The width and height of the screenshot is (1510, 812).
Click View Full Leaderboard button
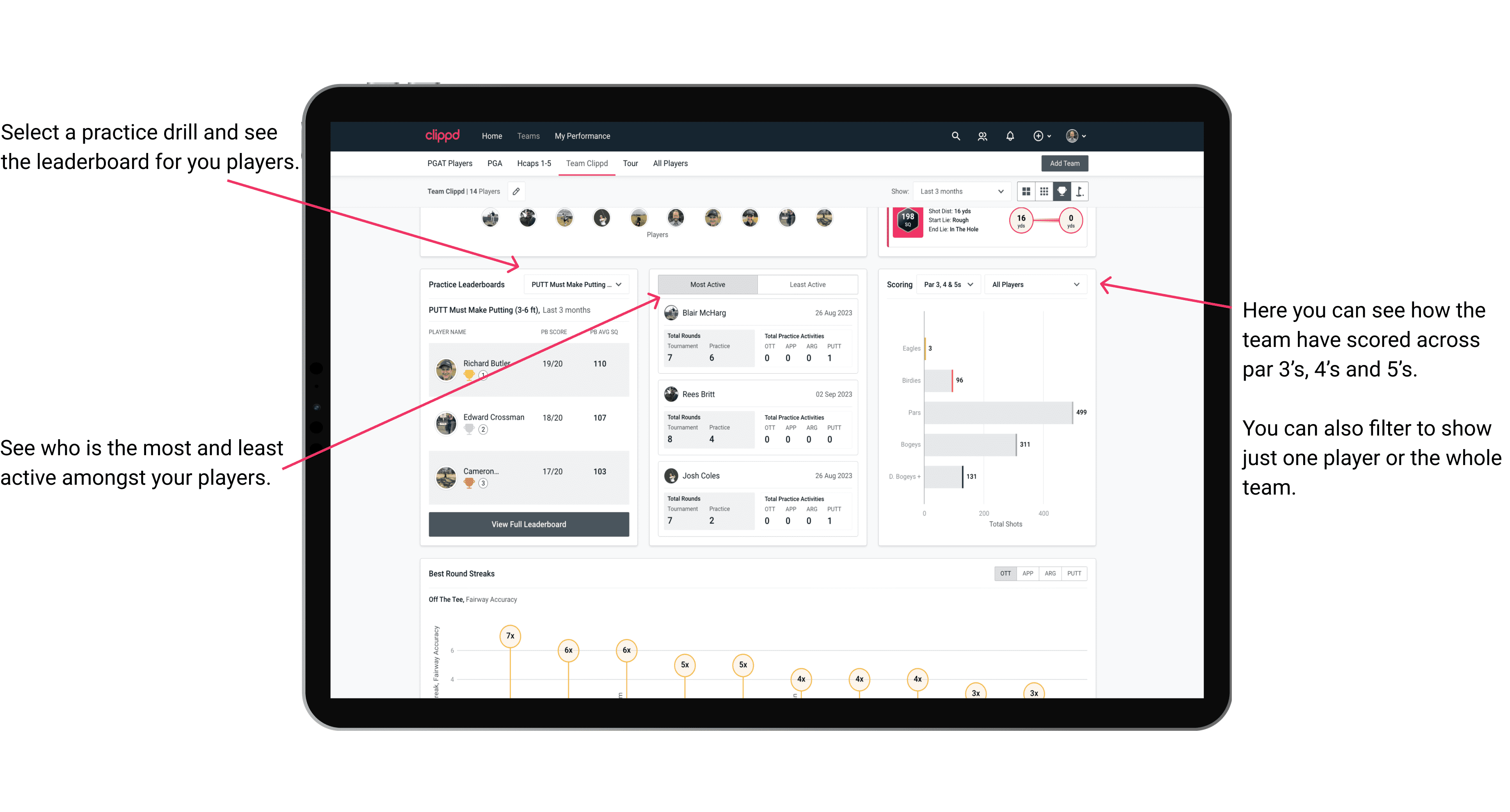pyautogui.click(x=529, y=524)
